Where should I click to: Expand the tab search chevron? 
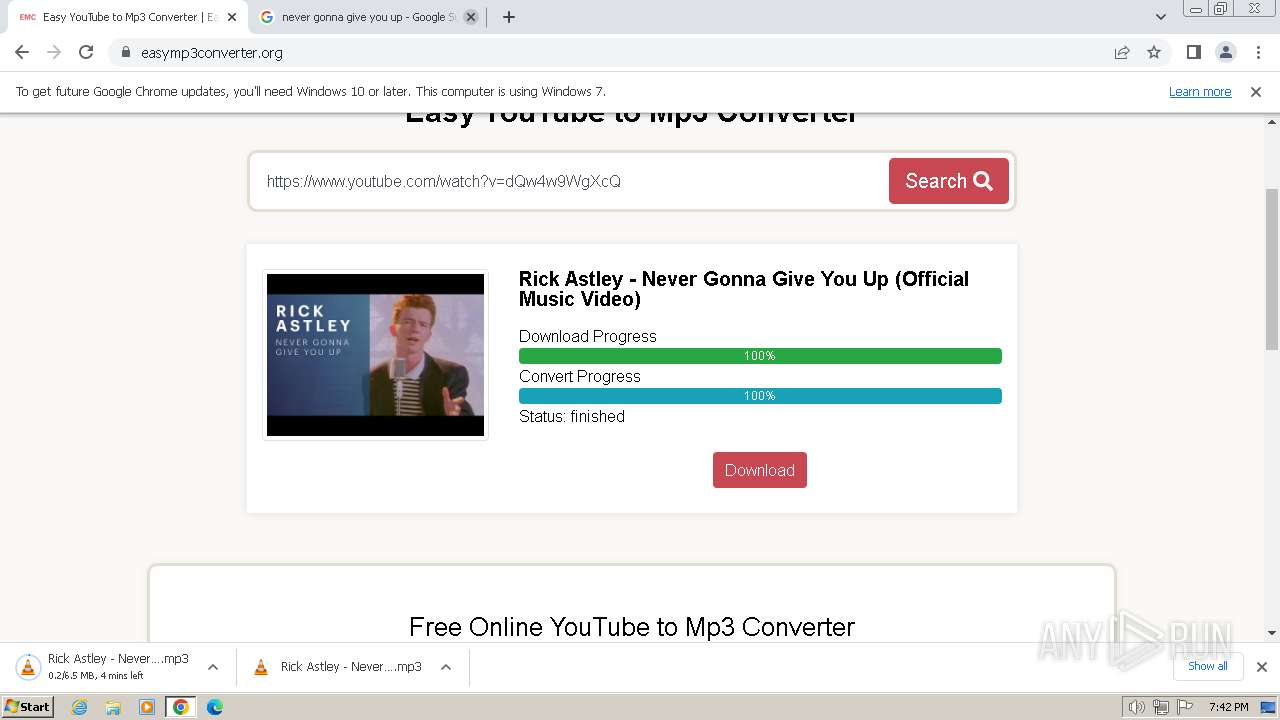[x=1160, y=17]
